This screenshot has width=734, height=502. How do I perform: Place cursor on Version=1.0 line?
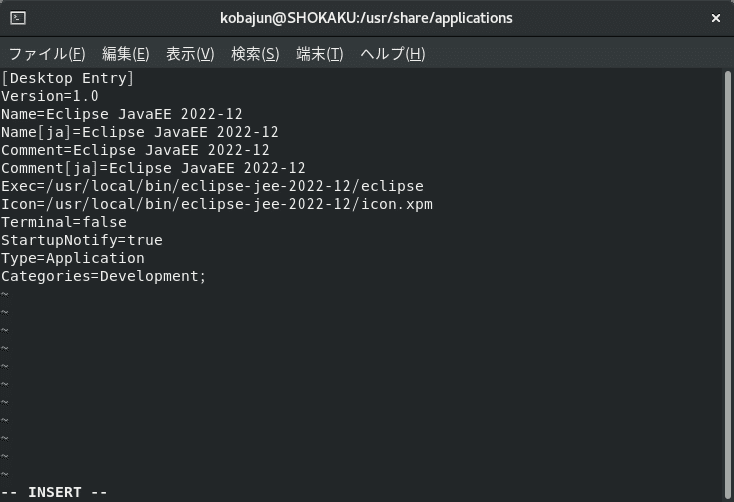(50, 96)
